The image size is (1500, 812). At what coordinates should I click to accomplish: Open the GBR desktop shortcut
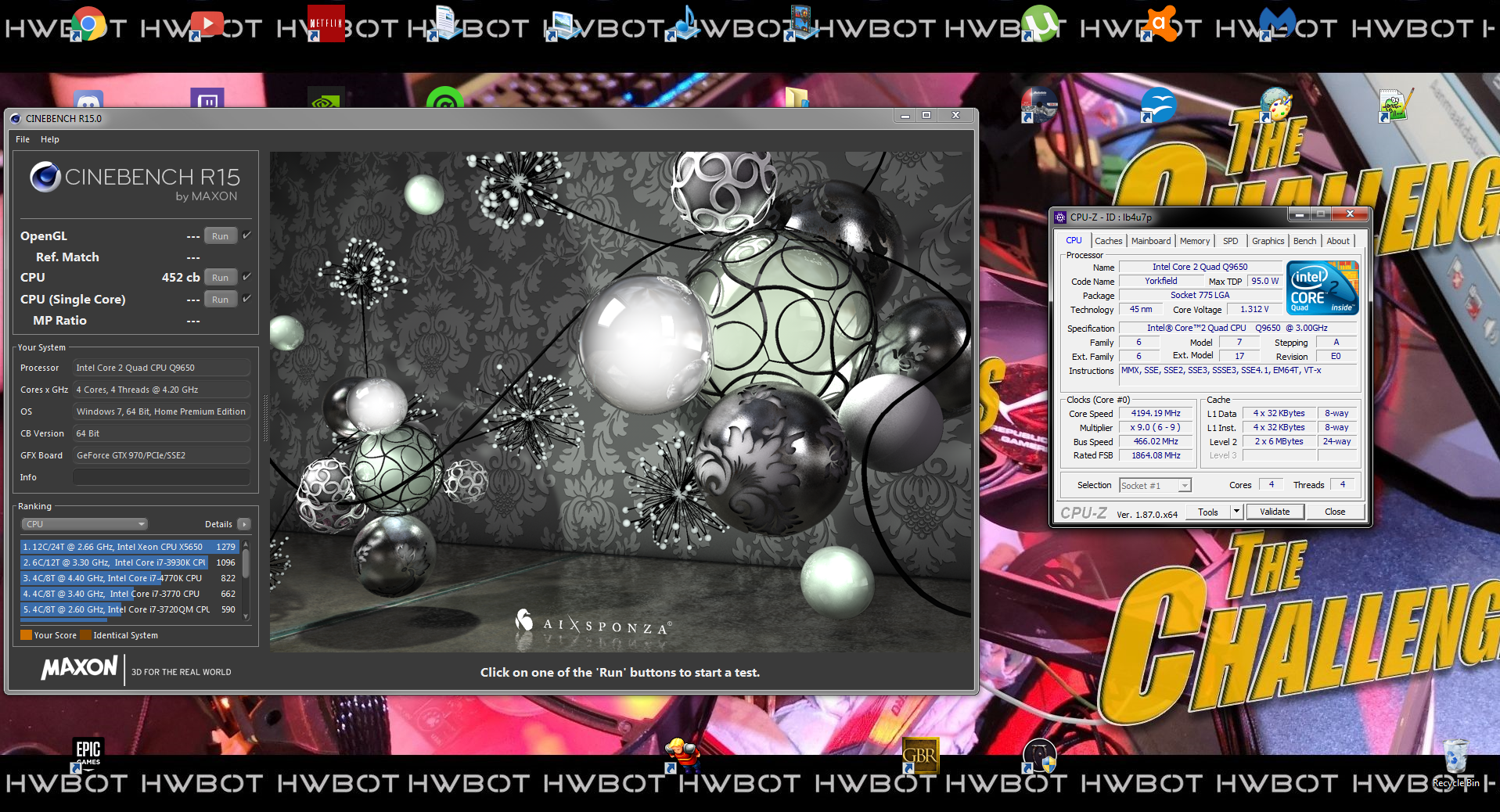[x=920, y=754]
